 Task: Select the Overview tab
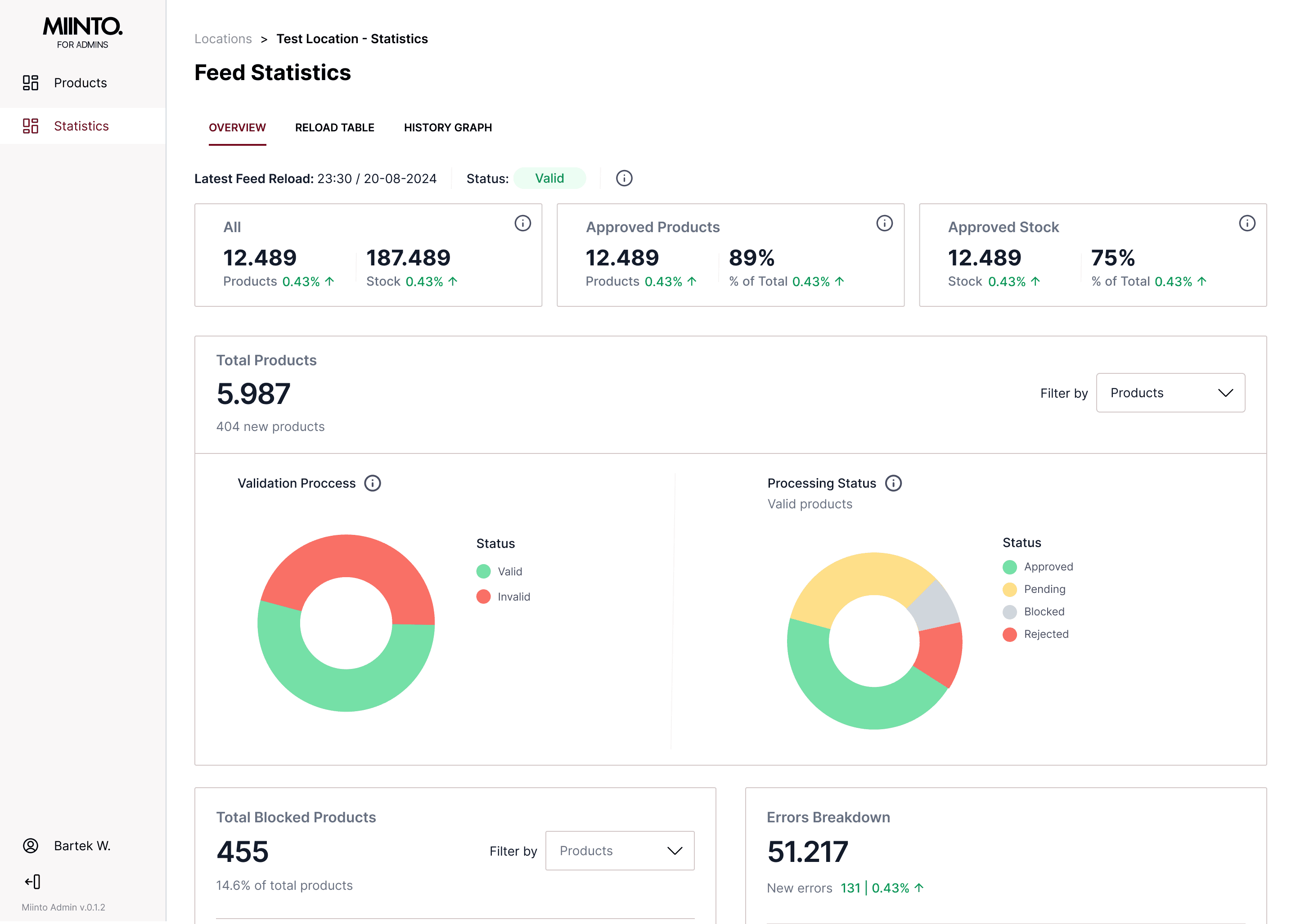pyautogui.click(x=237, y=127)
